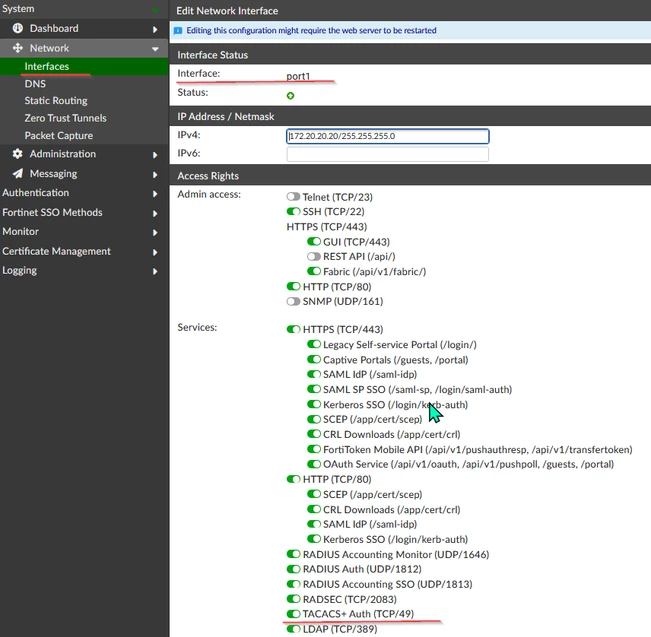
Task: Expand the Authentication menu arrow
Action: click(155, 194)
